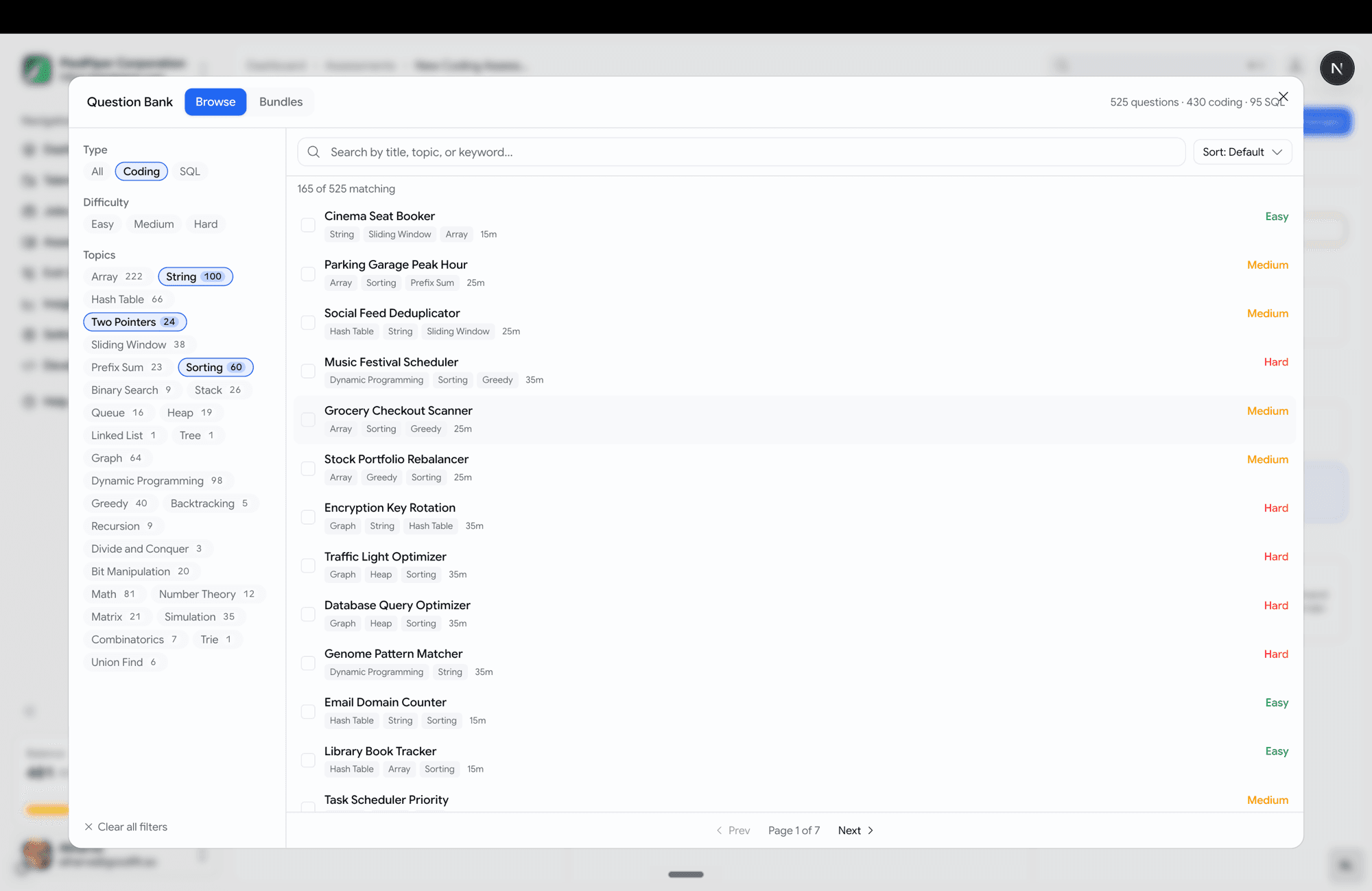Click the Prev page button
The width and height of the screenshot is (1372, 891).
(x=733, y=830)
